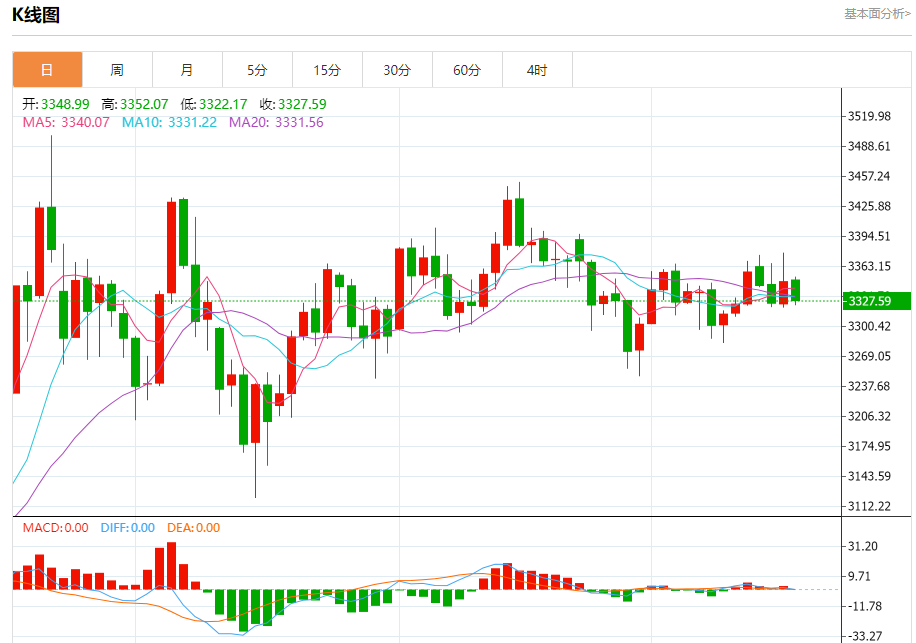The width and height of the screenshot is (916, 643).
Task: Click the MA10 indicator label
Action: (169, 122)
